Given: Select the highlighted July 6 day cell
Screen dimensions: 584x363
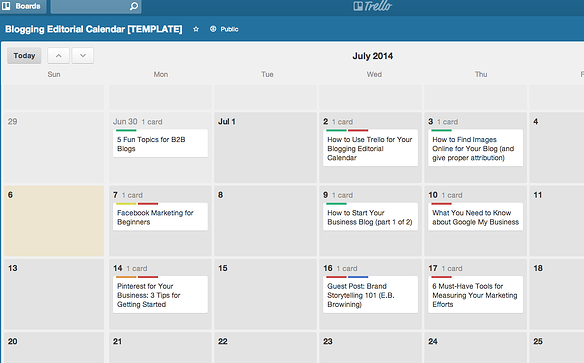Looking at the screenshot, I should click(54, 221).
